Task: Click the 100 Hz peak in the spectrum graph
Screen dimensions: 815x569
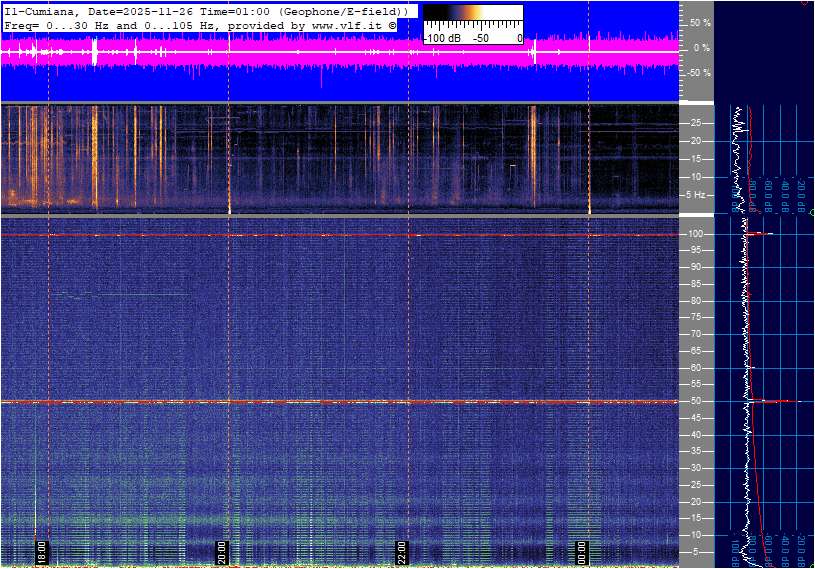Action: 757,234
